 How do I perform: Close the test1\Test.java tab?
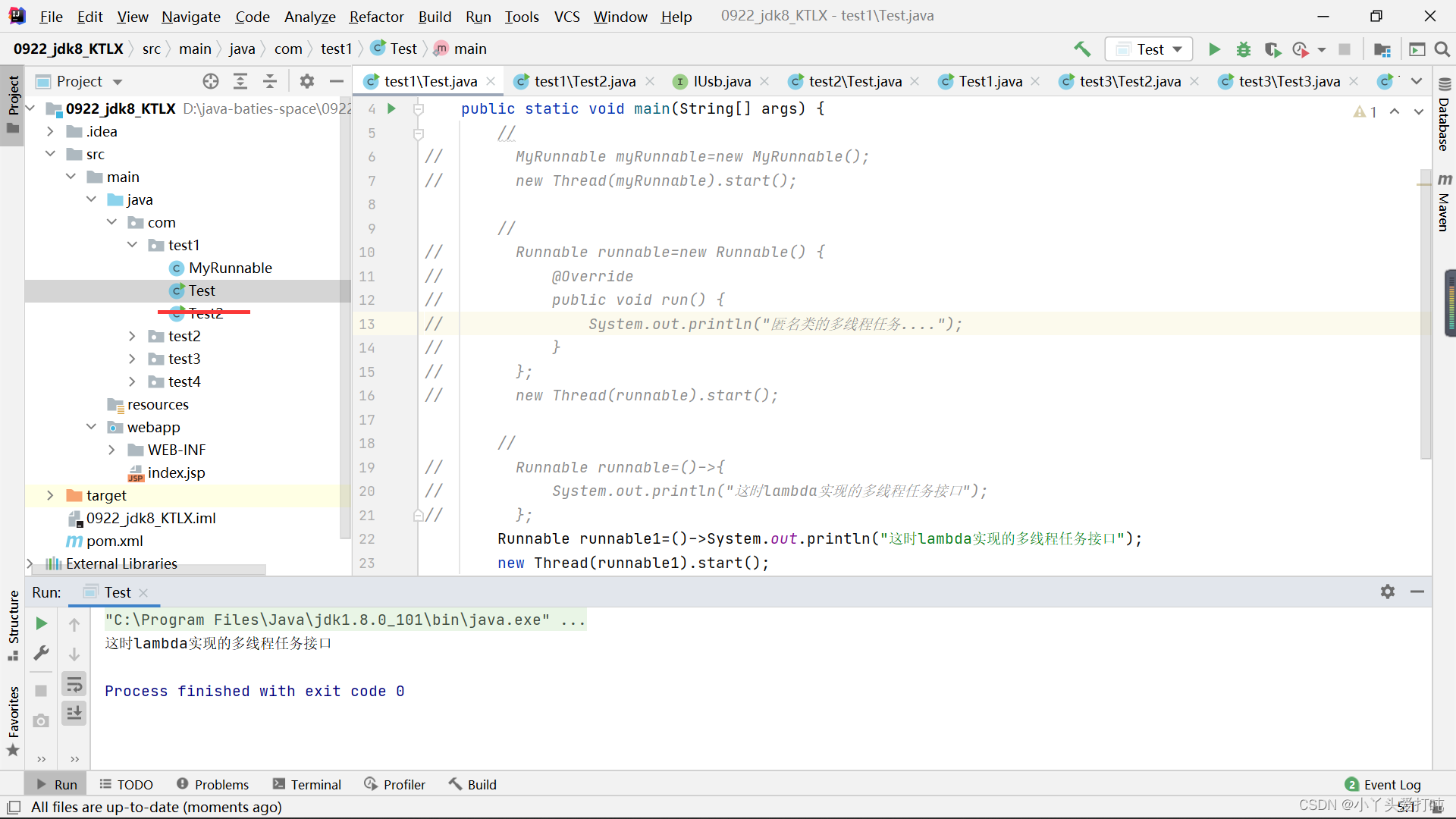tap(491, 81)
